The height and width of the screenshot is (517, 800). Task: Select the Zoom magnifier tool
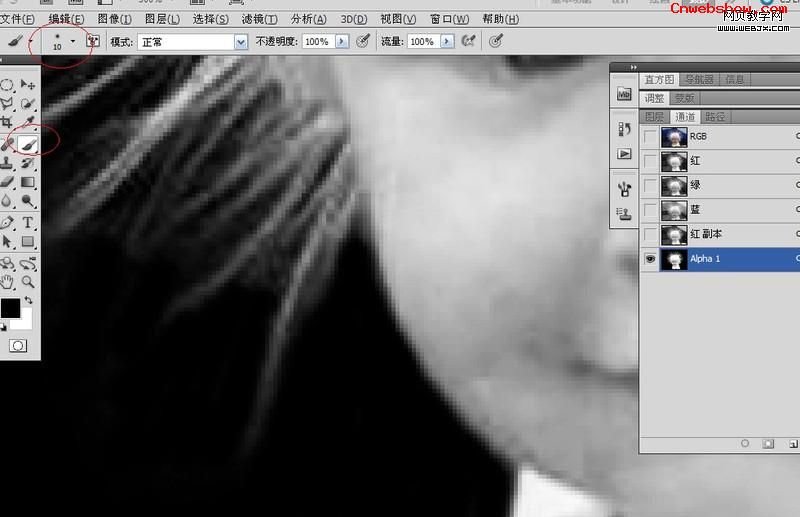tap(28, 282)
